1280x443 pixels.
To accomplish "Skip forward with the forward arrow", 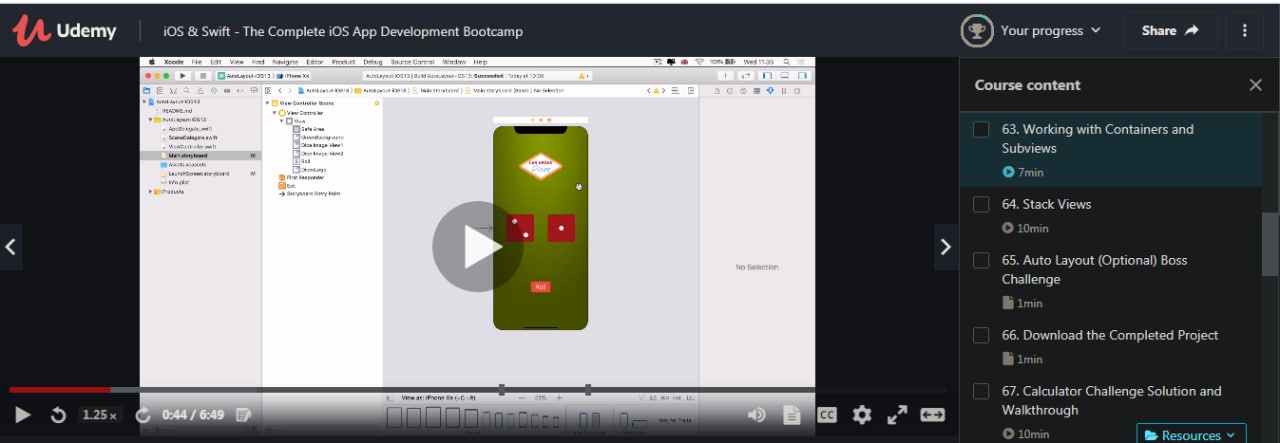I will pos(143,415).
